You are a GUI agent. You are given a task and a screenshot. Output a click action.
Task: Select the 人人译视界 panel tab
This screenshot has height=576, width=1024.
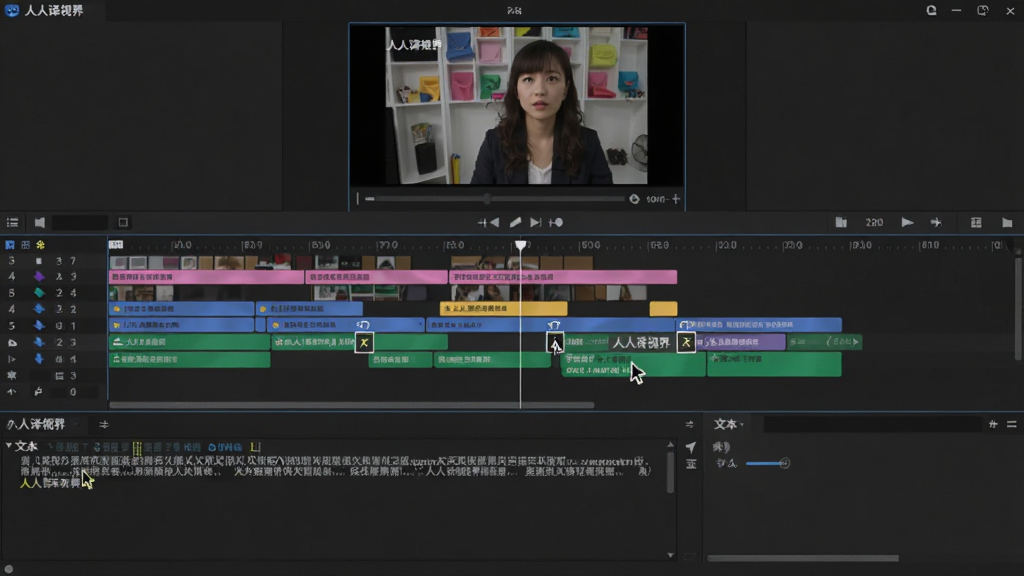coord(36,424)
